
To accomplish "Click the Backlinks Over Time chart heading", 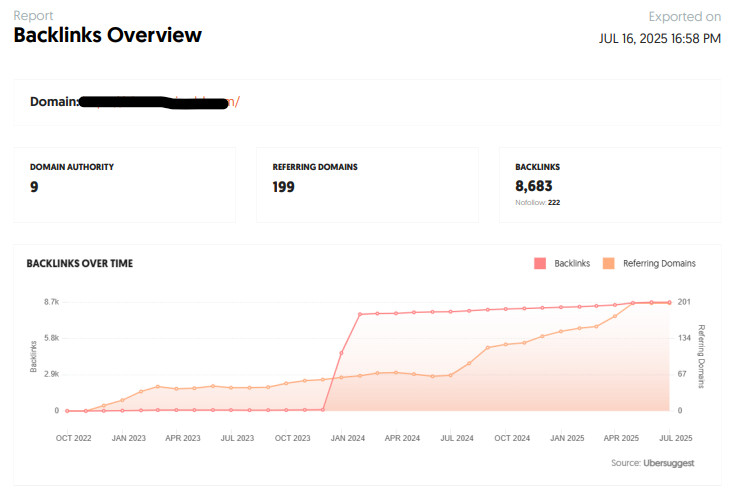I will click(x=79, y=264).
